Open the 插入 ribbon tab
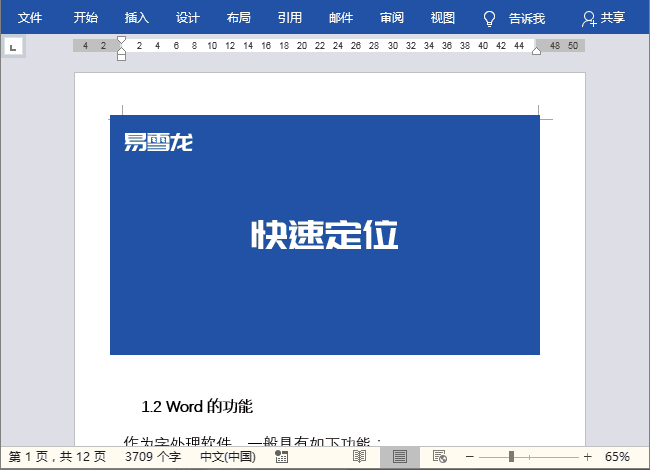The image size is (650, 470). click(137, 18)
